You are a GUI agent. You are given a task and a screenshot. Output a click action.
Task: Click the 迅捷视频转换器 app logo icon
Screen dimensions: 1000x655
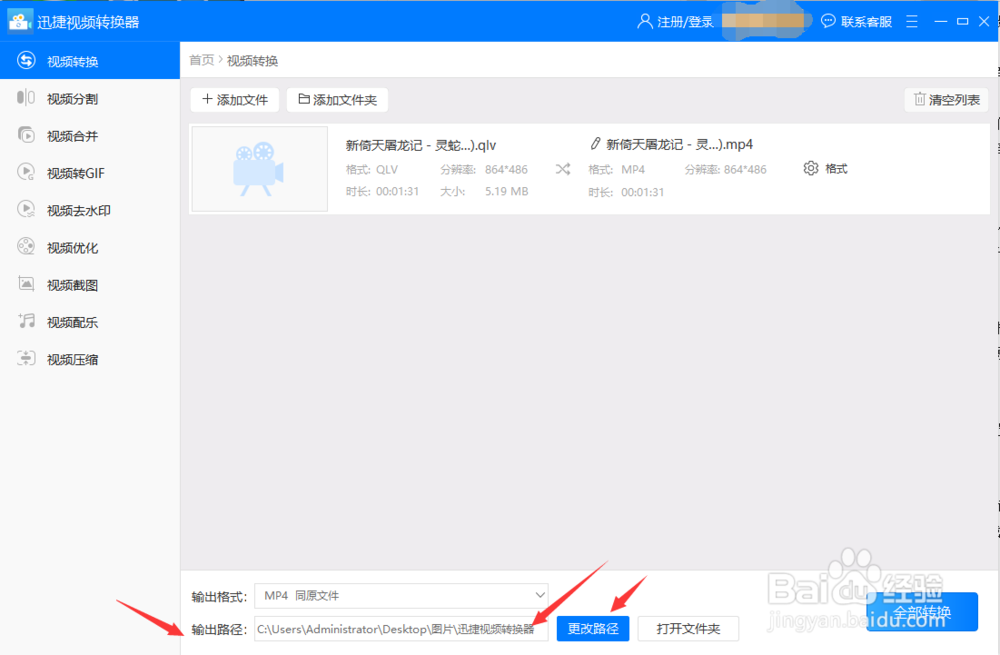(x=20, y=21)
